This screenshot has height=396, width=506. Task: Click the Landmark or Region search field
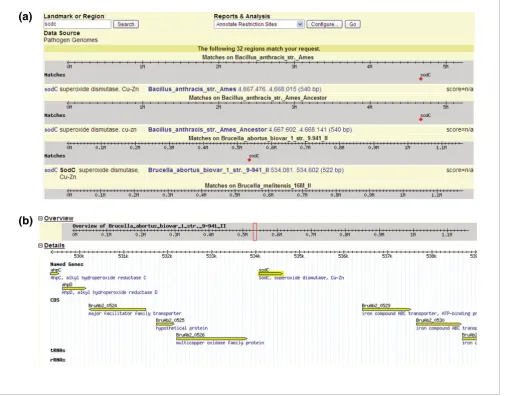(77, 24)
